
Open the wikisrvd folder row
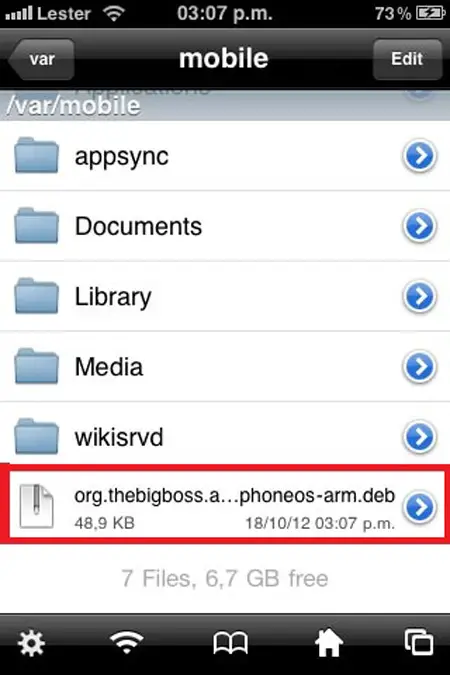tap(225, 437)
